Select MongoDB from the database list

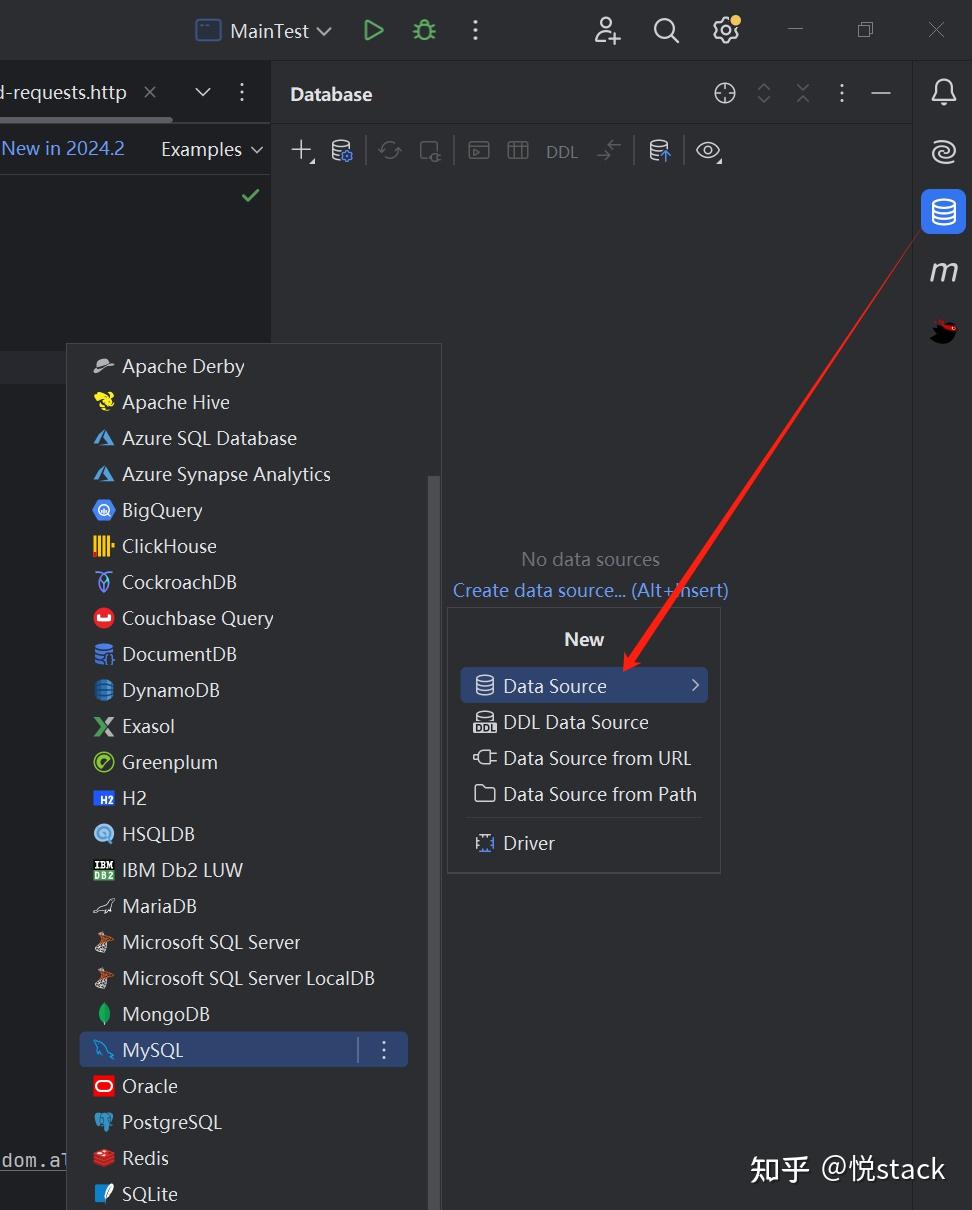click(163, 1013)
